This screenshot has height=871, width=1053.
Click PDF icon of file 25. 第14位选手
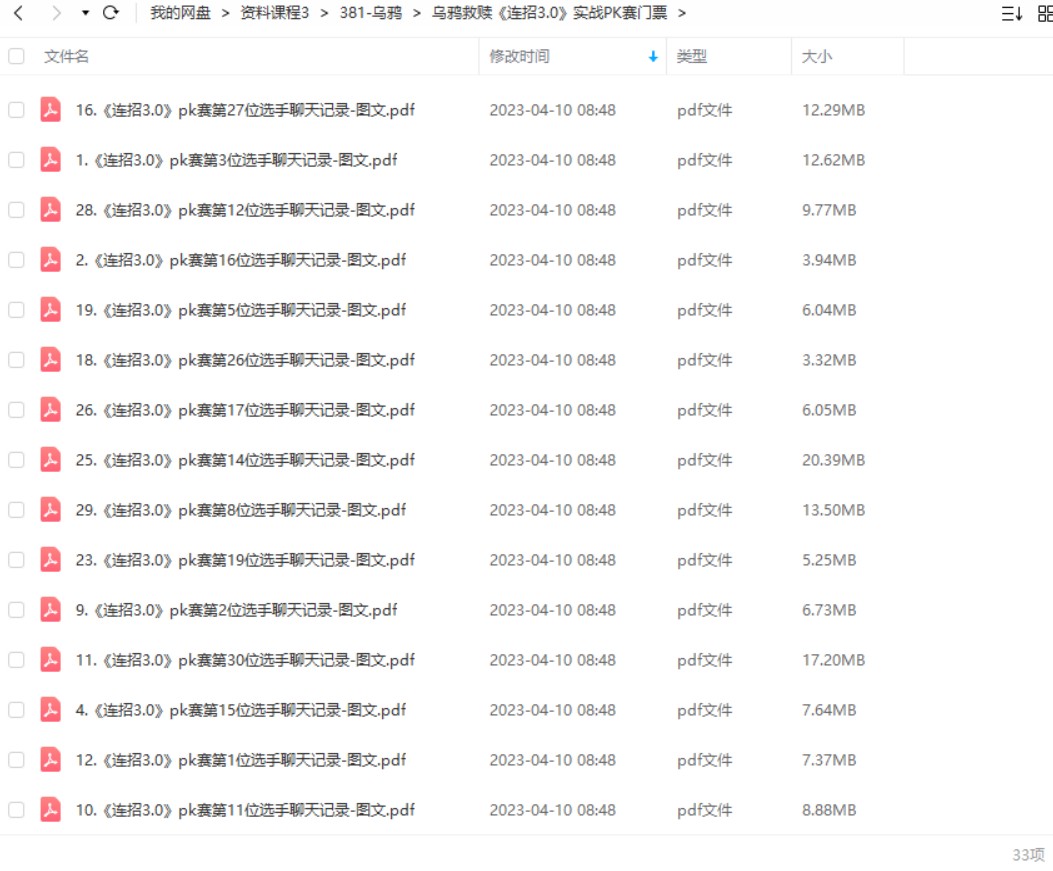click(x=50, y=460)
